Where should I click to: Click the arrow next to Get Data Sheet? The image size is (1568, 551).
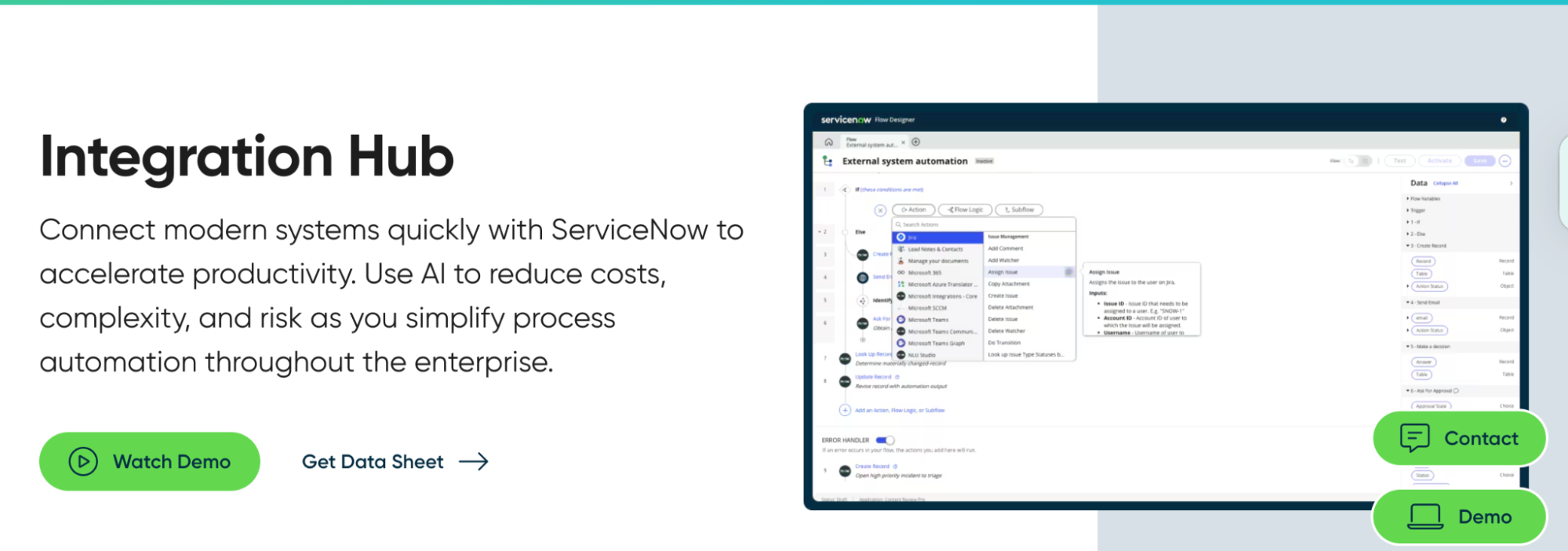(474, 462)
